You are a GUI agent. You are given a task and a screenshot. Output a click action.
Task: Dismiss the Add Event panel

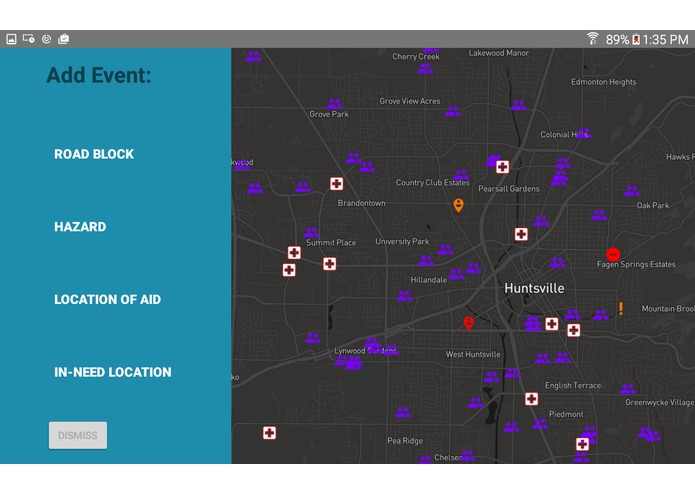click(x=78, y=435)
